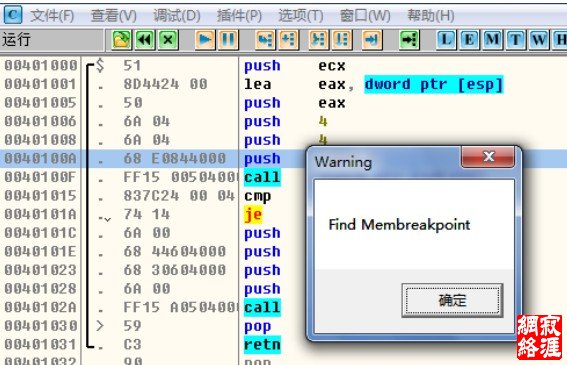Click the trace into icon
Image resolution: width=567 pixels, height=365 pixels.
coord(319,39)
